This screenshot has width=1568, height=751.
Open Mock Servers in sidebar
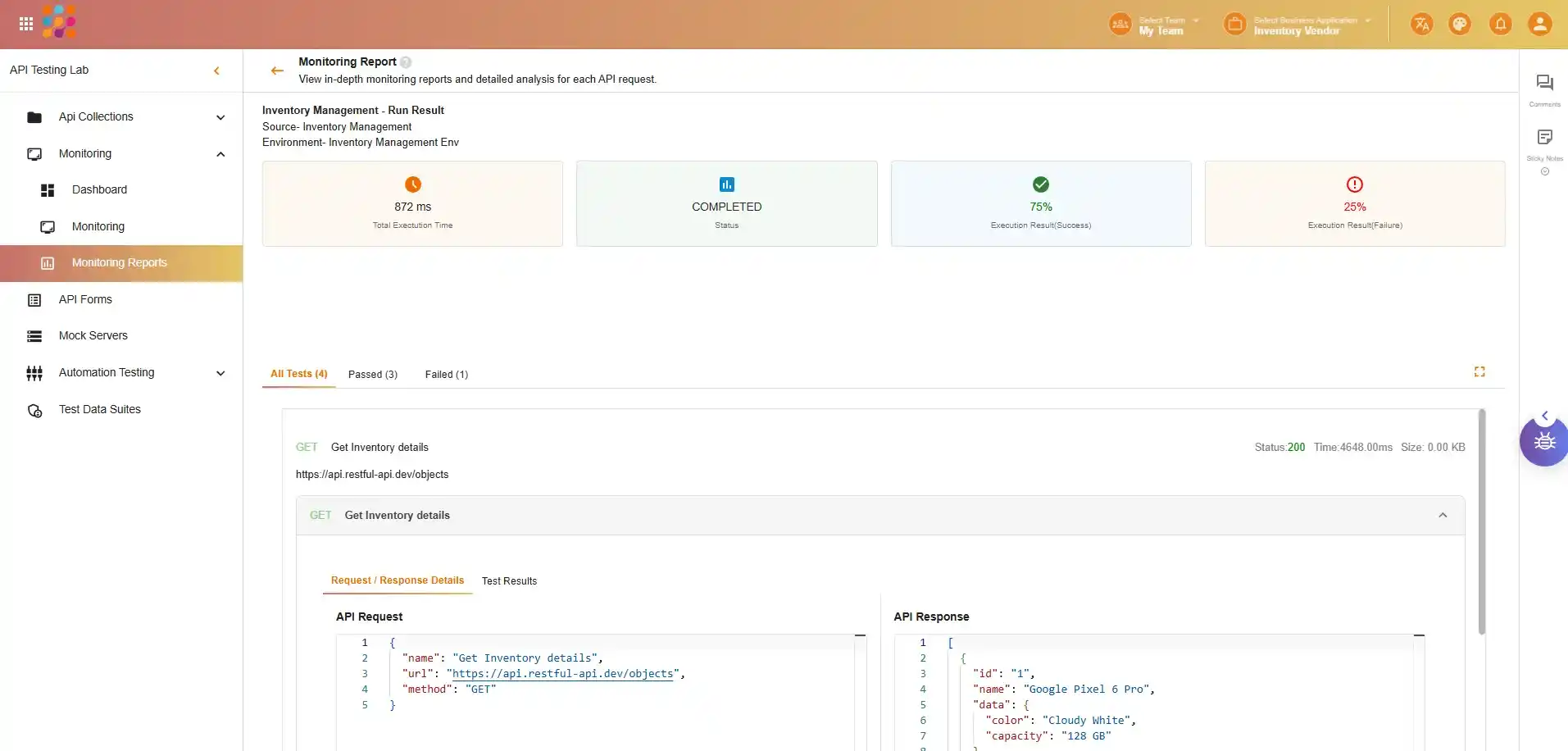[93, 336]
